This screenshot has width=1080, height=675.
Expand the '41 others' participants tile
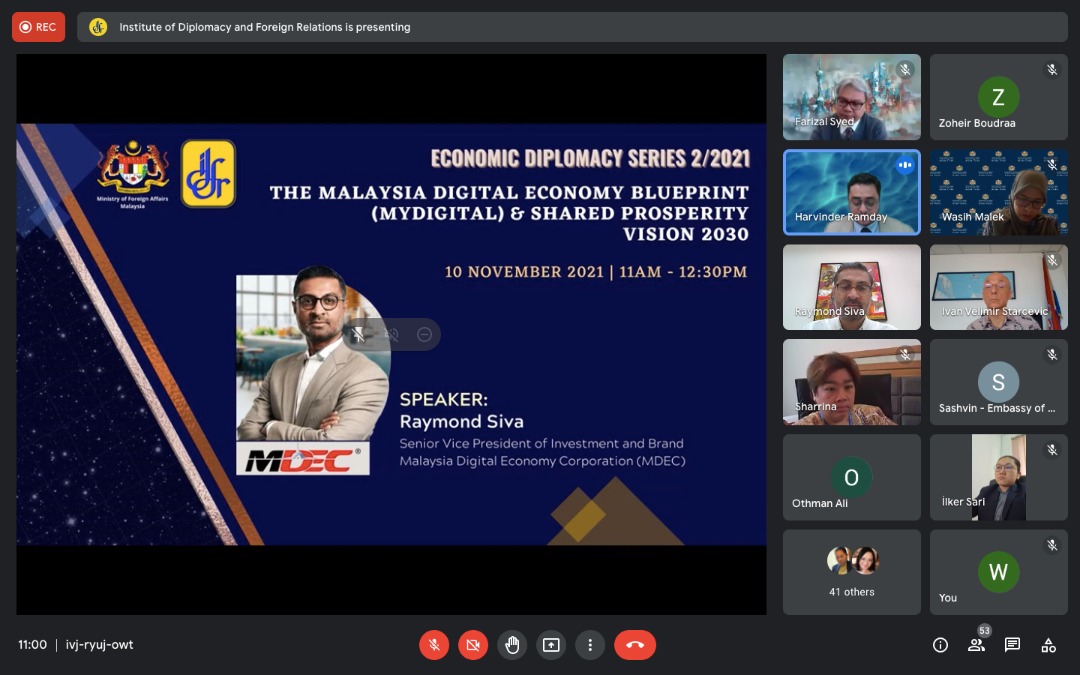[x=851, y=572]
